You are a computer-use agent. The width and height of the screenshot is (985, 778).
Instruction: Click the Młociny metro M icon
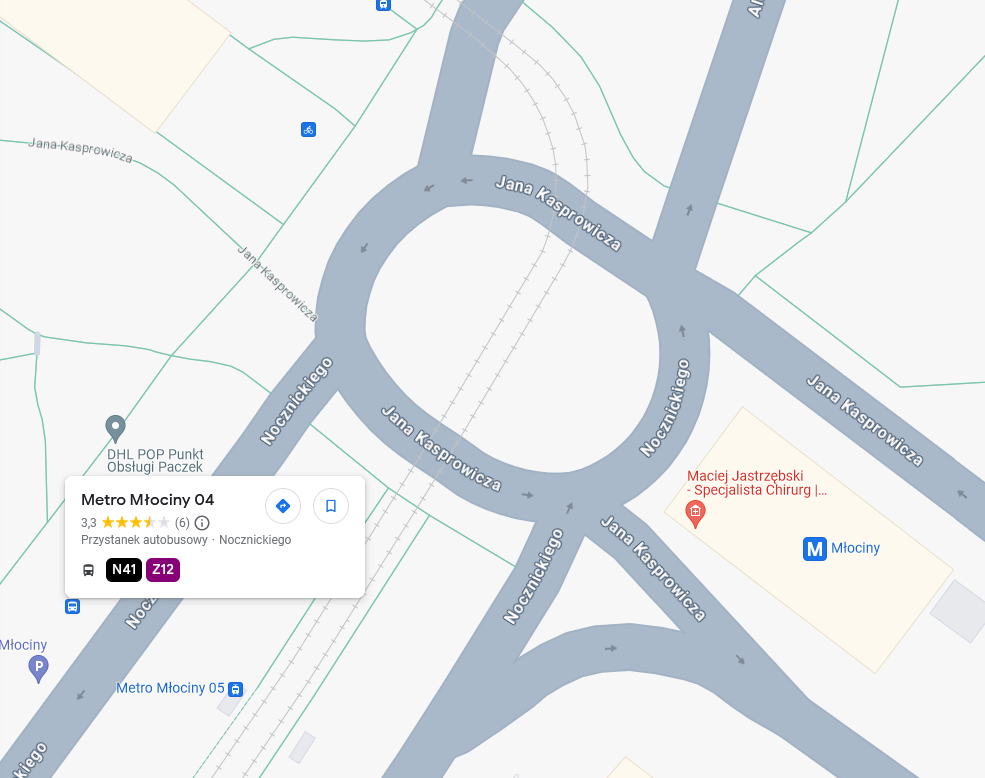point(815,549)
